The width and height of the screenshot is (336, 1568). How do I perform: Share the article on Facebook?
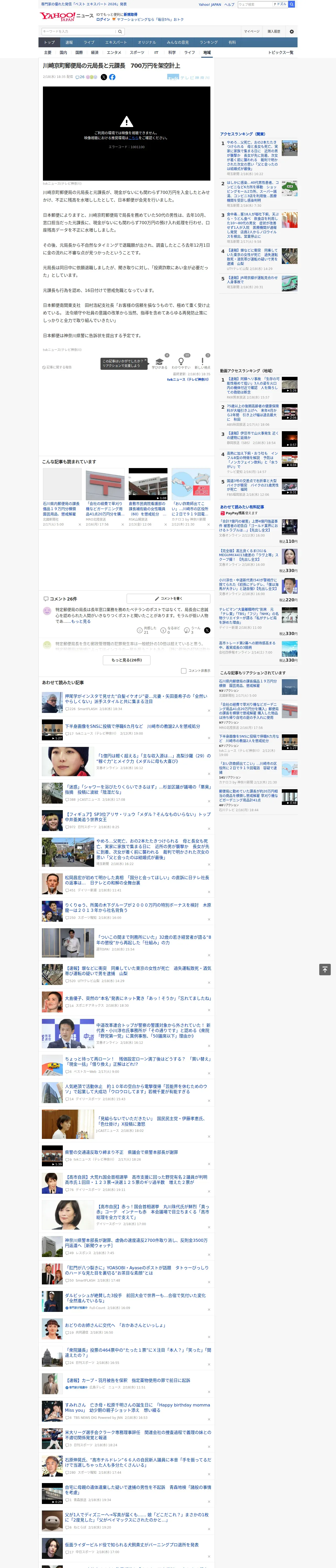tap(112, 77)
